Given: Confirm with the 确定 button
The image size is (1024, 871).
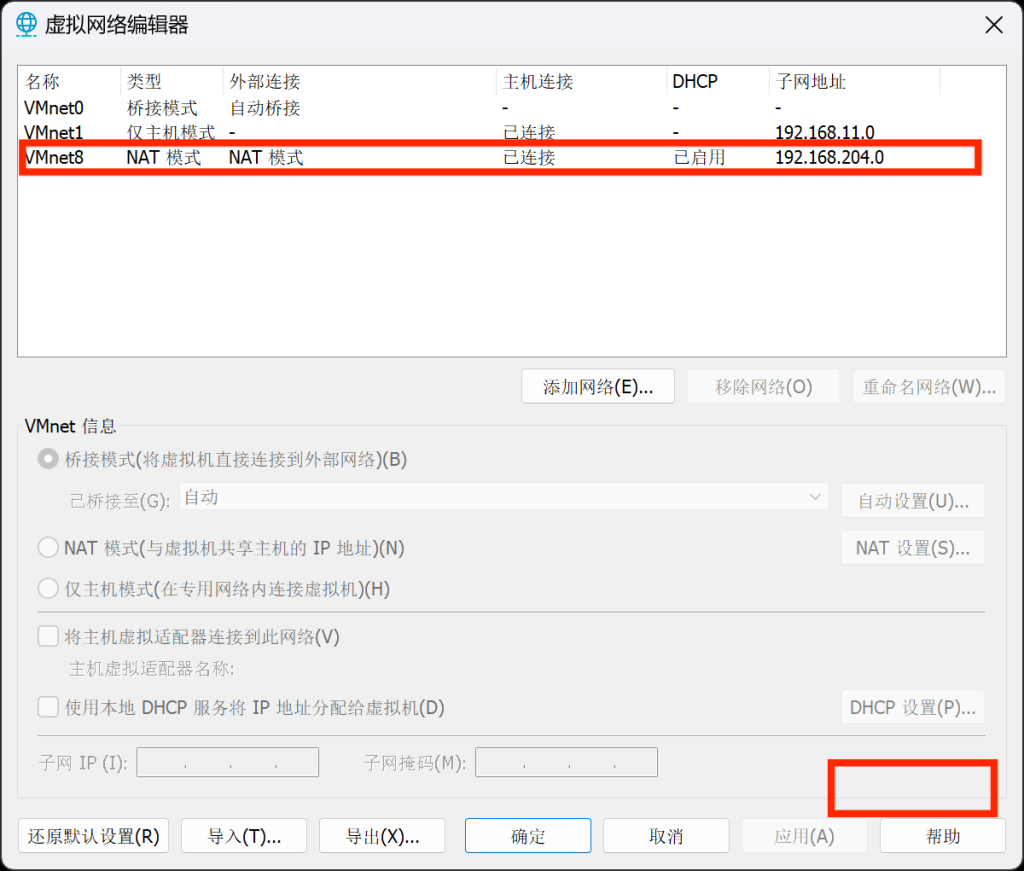Looking at the screenshot, I should pos(528,836).
